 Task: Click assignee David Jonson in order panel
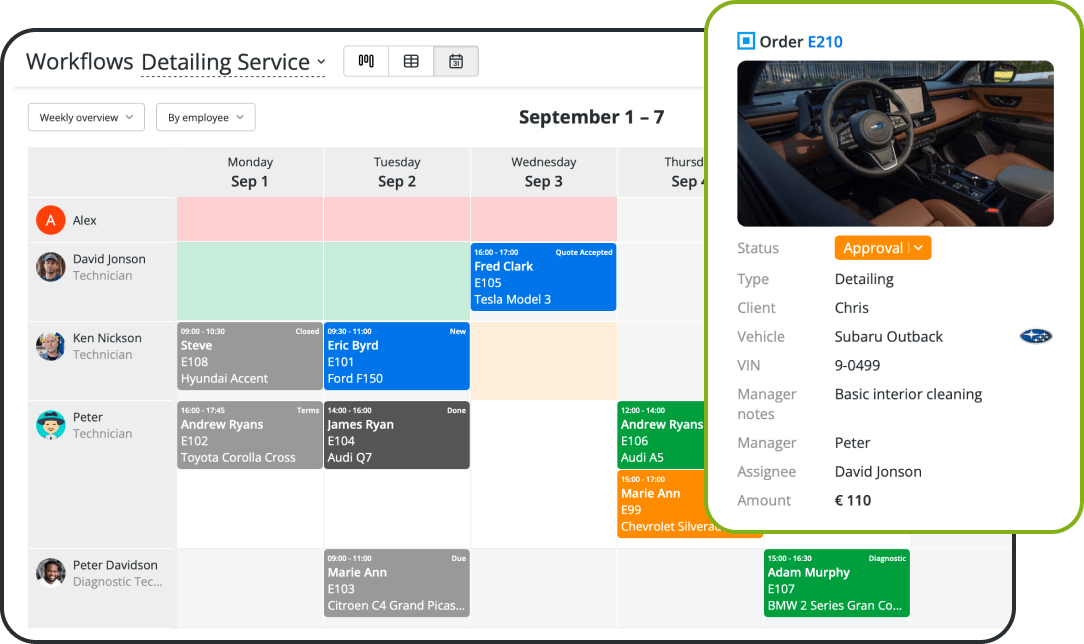(878, 471)
